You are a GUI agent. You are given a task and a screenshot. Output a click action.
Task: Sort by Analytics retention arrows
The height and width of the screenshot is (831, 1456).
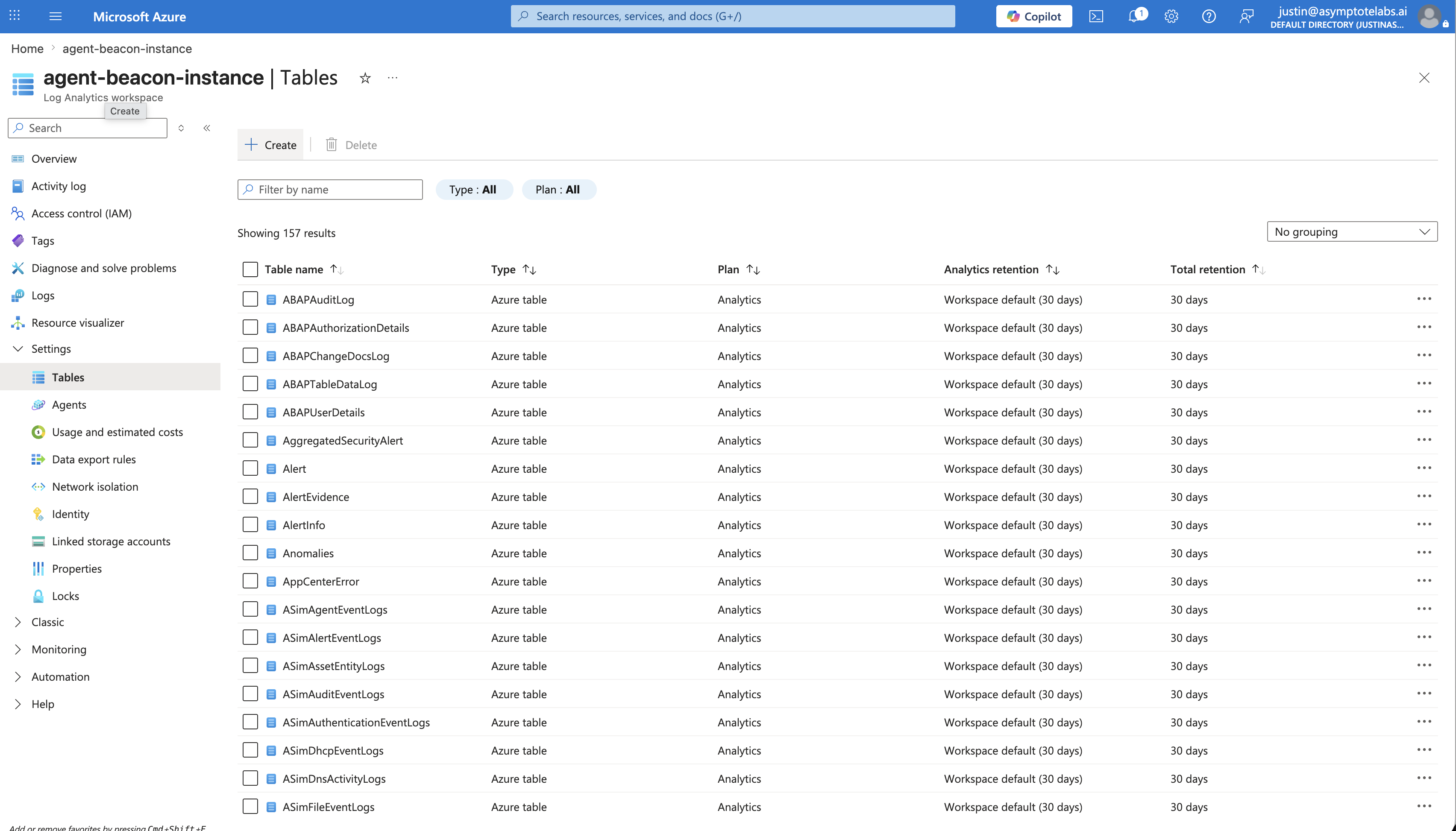click(1052, 269)
